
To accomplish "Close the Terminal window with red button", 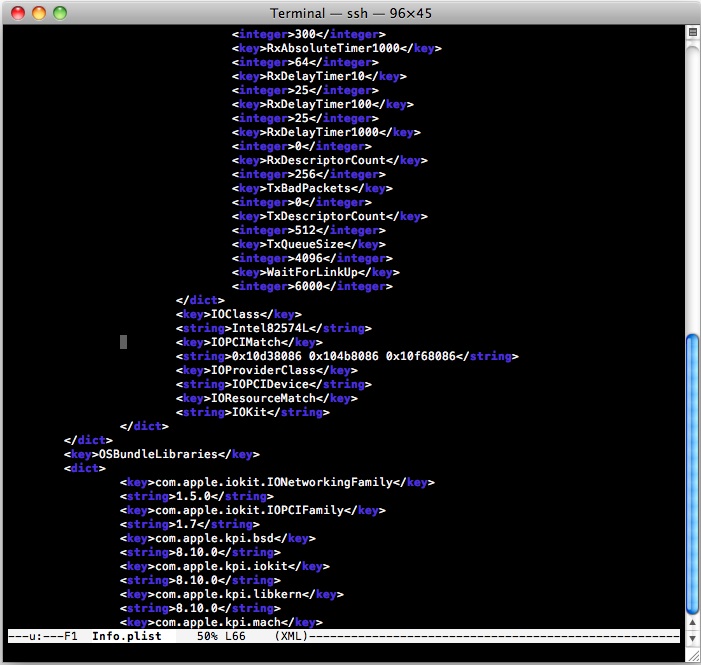I will (18, 13).
